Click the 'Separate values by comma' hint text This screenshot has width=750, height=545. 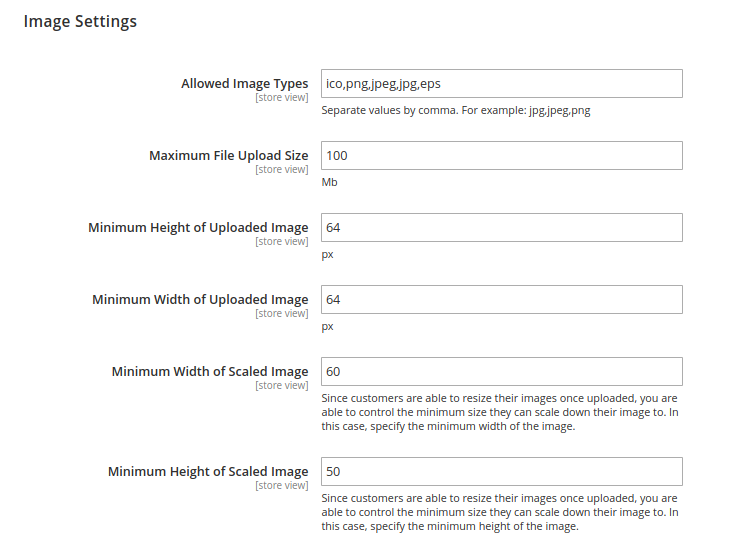pyautogui.click(x=456, y=111)
